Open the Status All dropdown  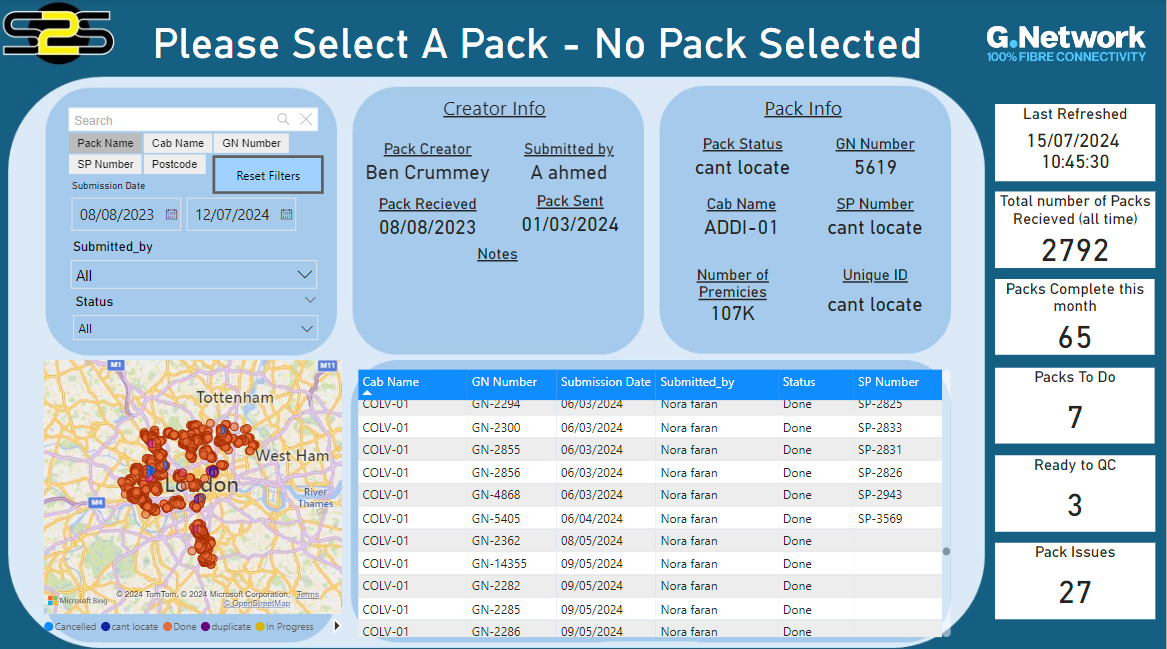[x=307, y=328]
